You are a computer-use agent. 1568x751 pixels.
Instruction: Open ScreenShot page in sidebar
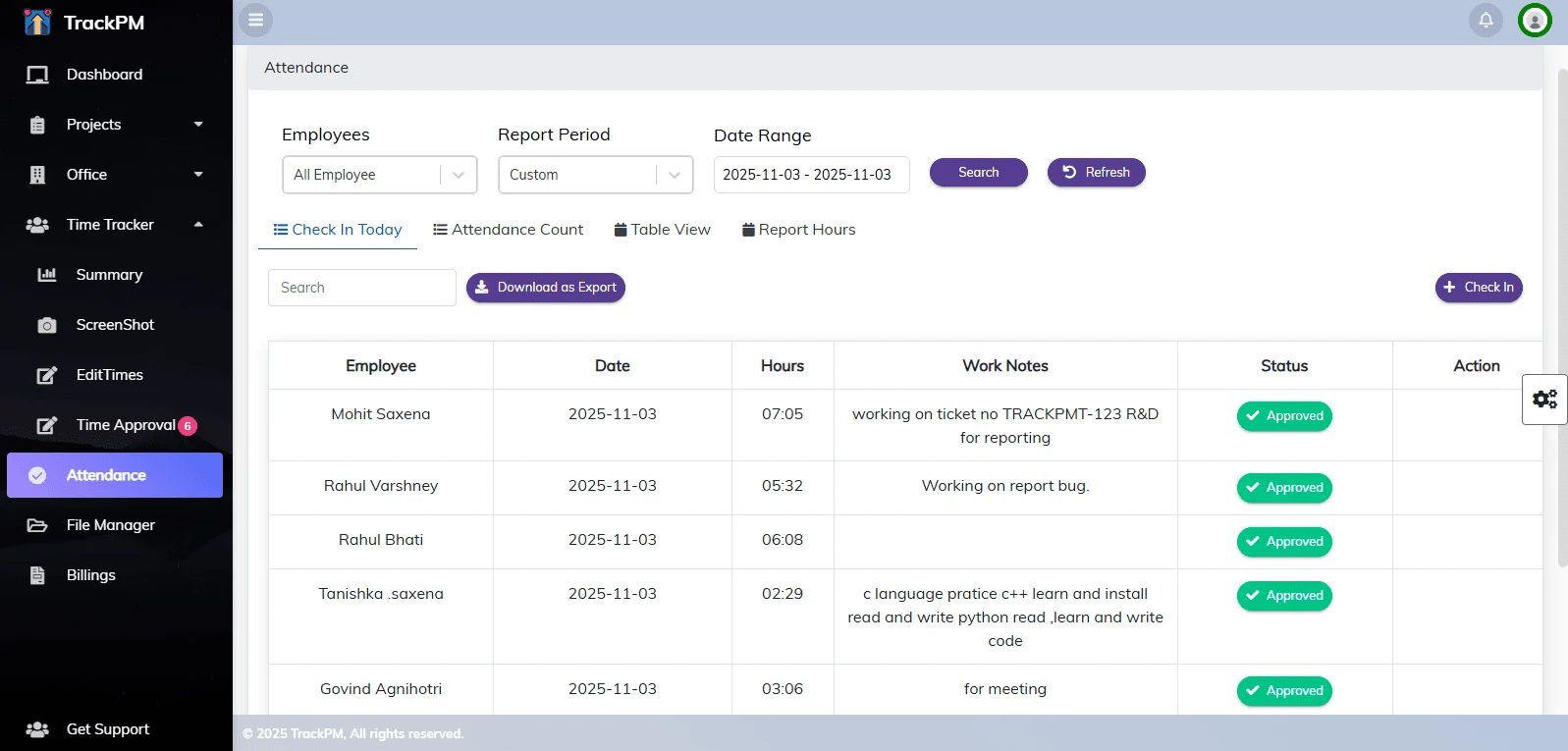(115, 325)
